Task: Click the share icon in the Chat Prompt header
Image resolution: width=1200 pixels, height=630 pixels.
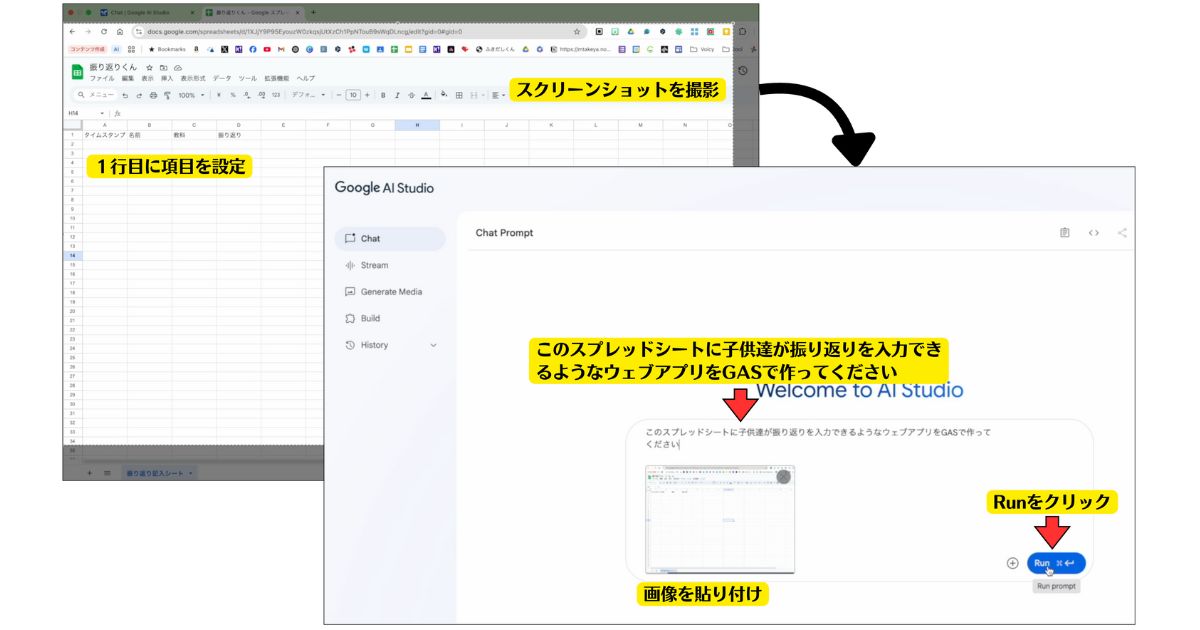Action: (x=1120, y=232)
